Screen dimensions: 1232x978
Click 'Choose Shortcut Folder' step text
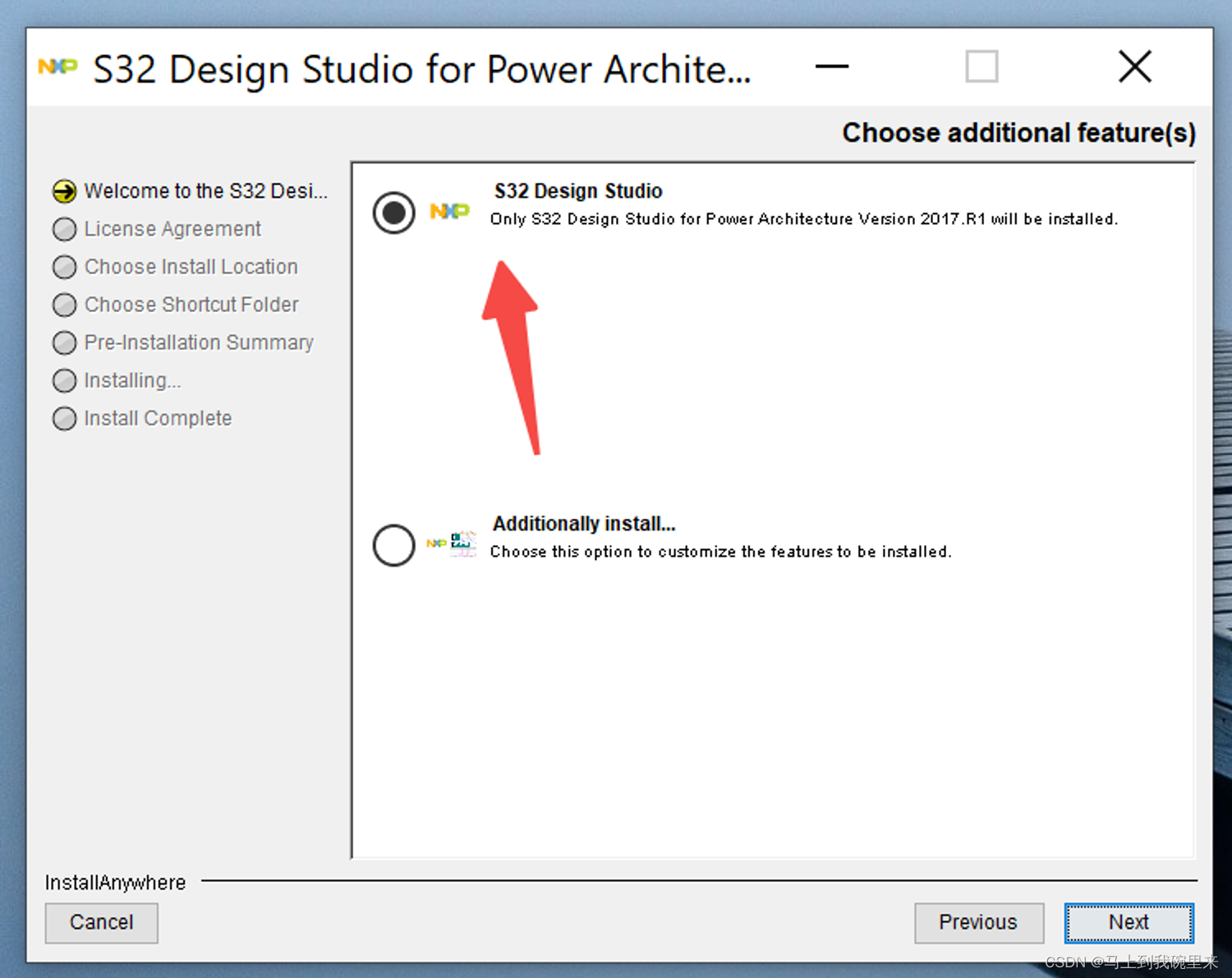pos(191,305)
